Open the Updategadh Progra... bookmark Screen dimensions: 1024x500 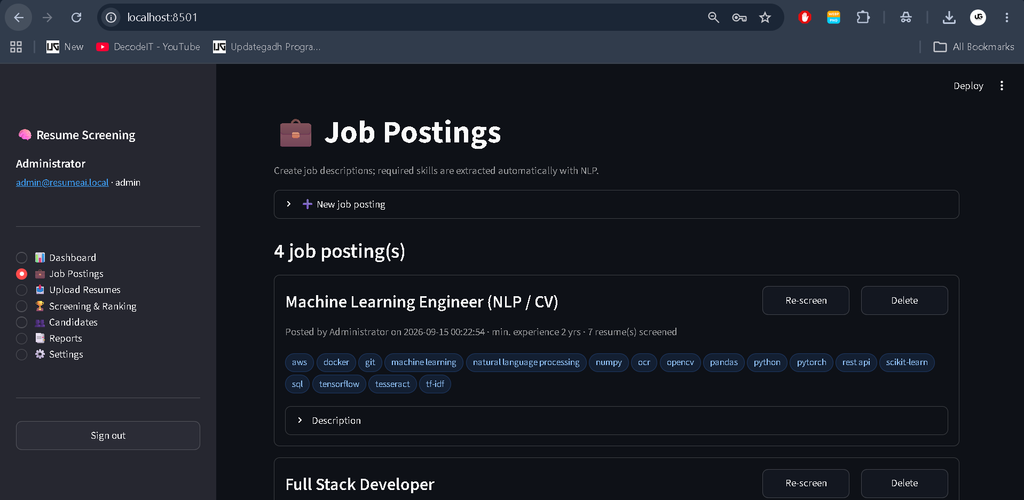[x=266, y=46]
